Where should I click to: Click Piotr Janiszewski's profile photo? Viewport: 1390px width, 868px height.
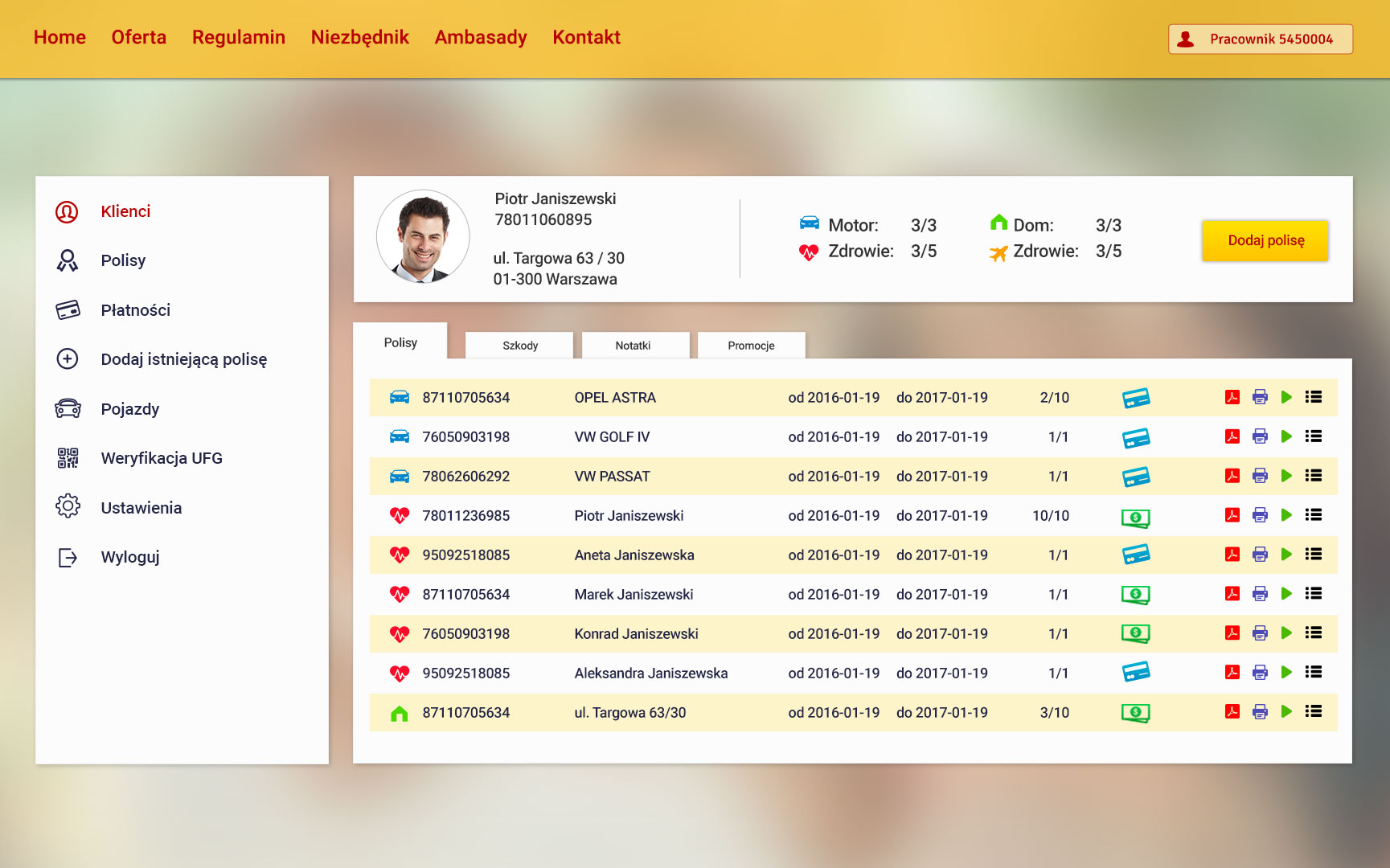tap(422, 236)
